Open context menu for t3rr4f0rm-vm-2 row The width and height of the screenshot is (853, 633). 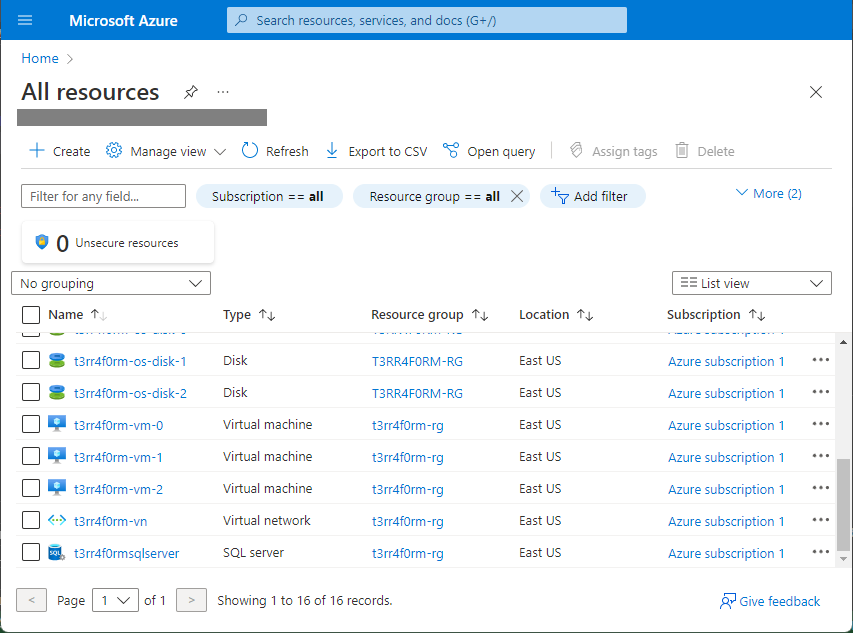(820, 488)
